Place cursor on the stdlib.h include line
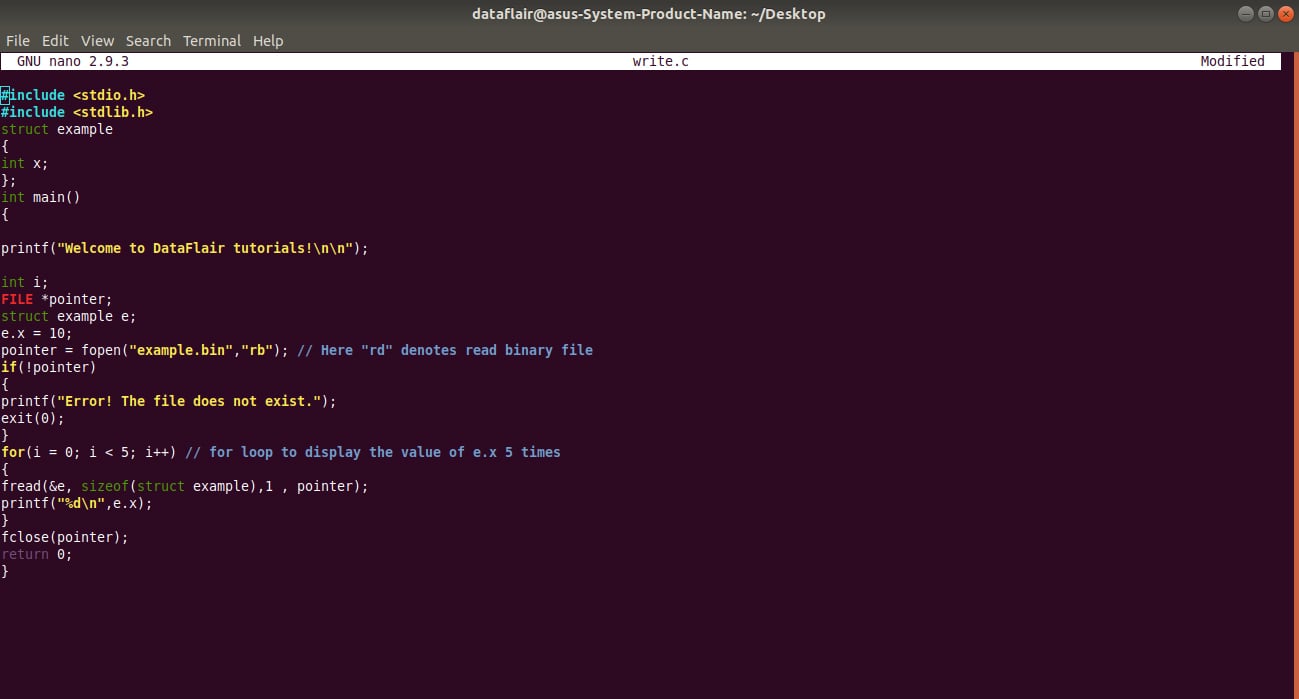Screen dimensions: 1299x699 [x=76, y=112]
